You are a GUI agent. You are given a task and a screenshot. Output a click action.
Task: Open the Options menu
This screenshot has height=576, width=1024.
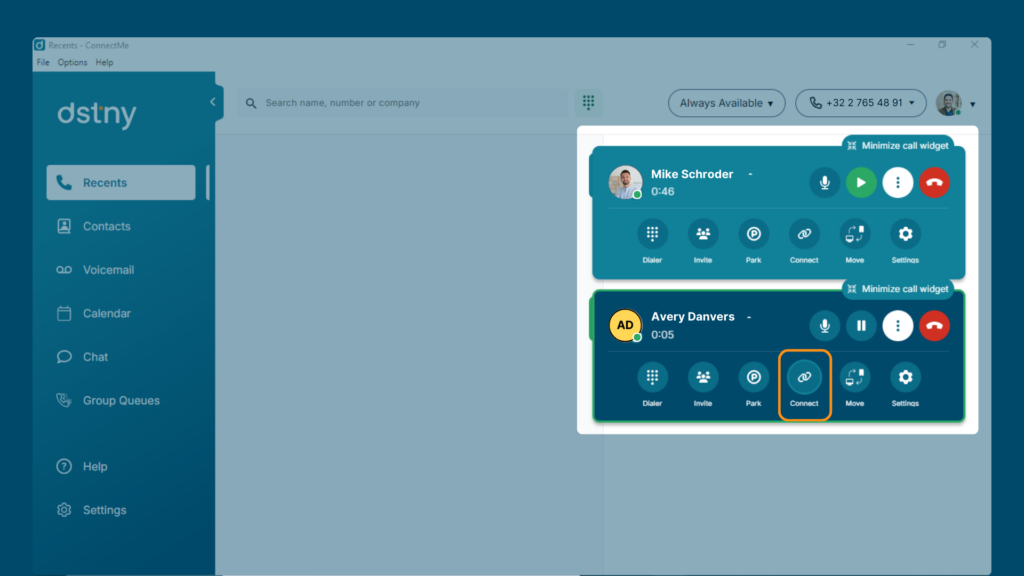point(72,63)
